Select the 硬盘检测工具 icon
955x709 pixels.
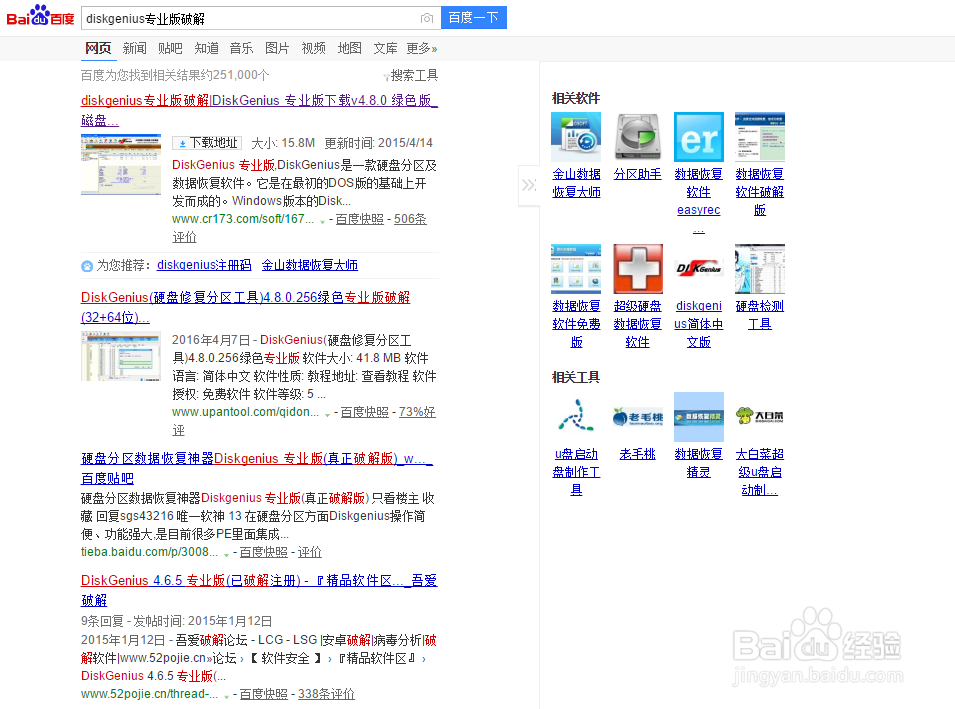point(759,268)
